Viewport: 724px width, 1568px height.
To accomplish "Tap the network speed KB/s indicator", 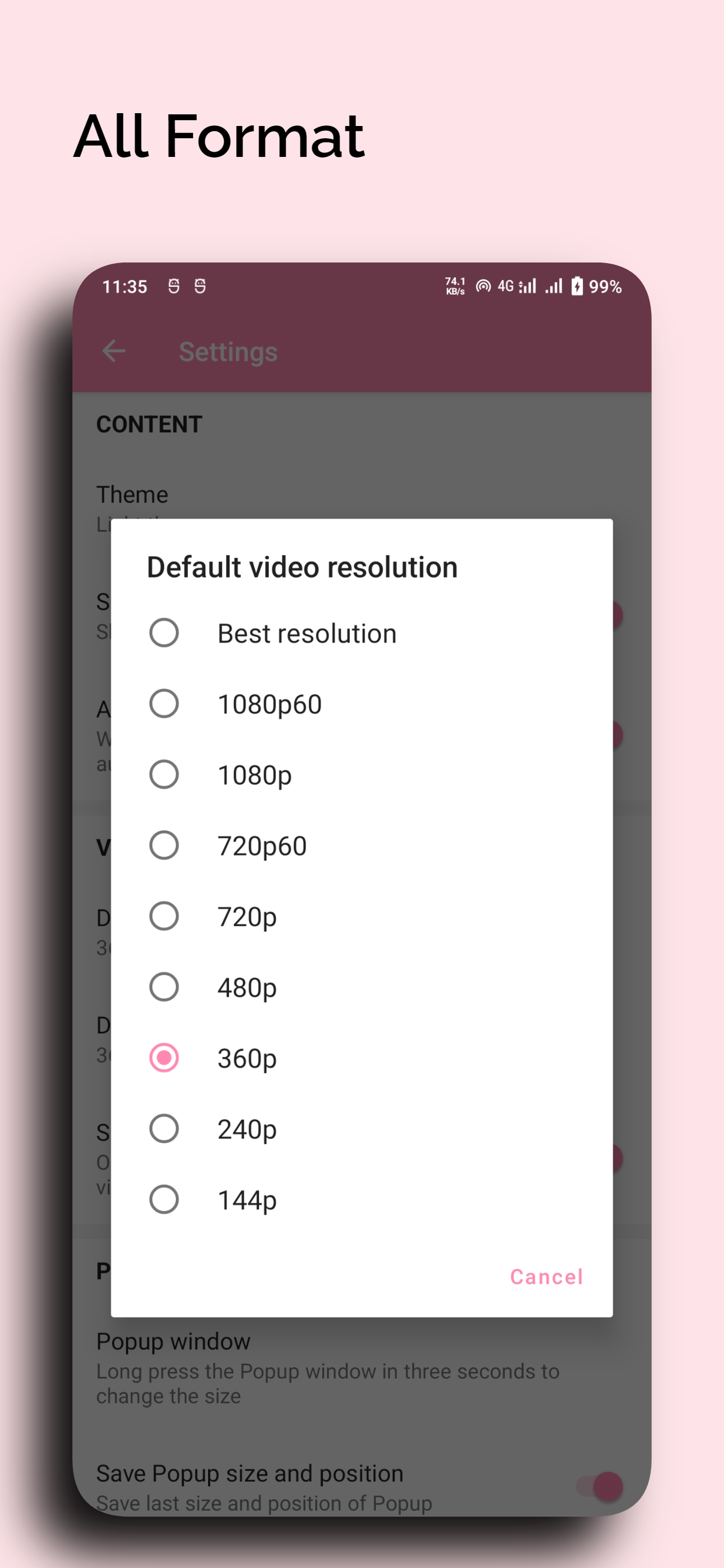I will [x=455, y=286].
